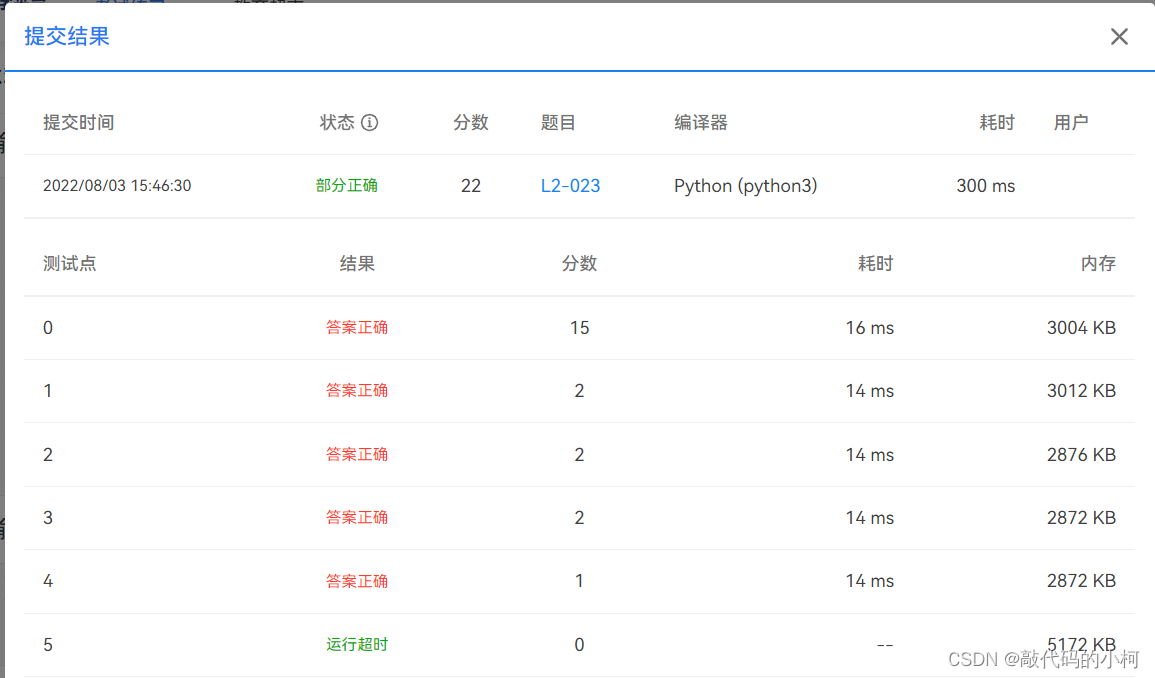Click the 答案正确 result of test point 4

pos(357,581)
